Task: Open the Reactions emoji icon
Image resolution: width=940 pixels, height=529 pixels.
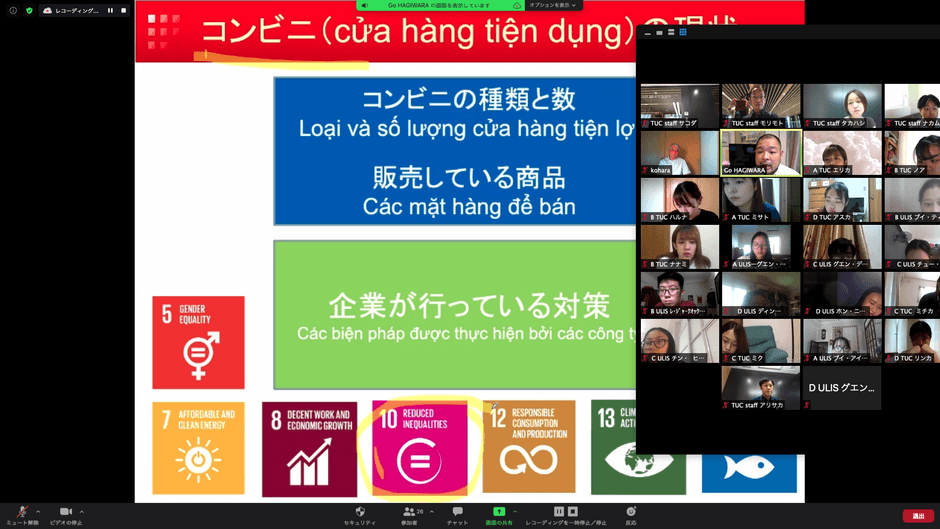Action: coord(631,512)
